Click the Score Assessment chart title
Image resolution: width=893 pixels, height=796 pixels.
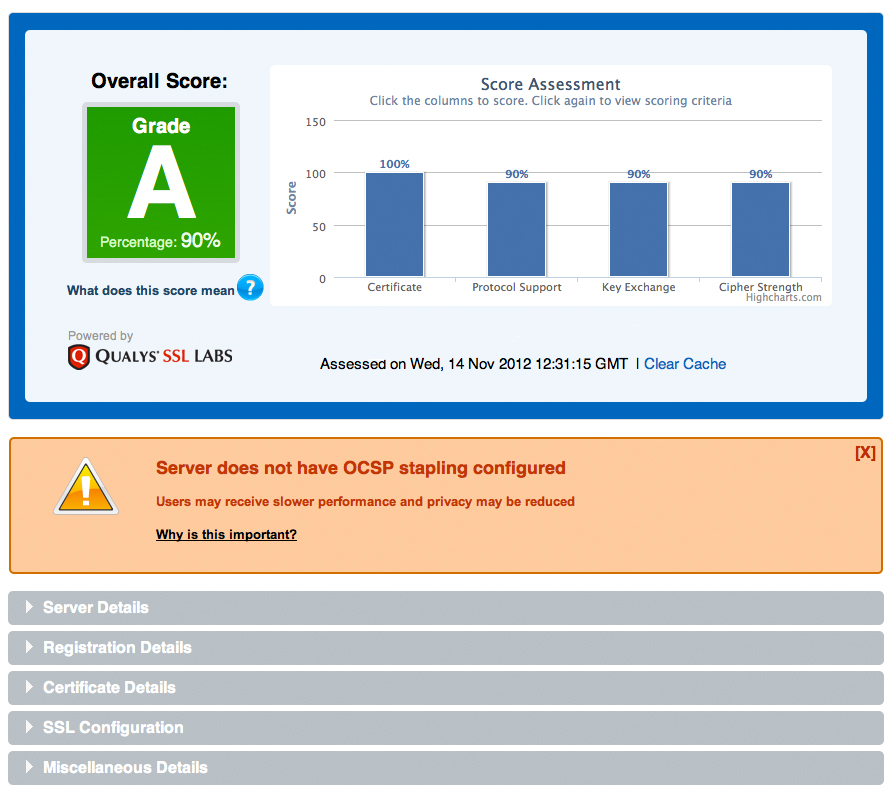550,85
